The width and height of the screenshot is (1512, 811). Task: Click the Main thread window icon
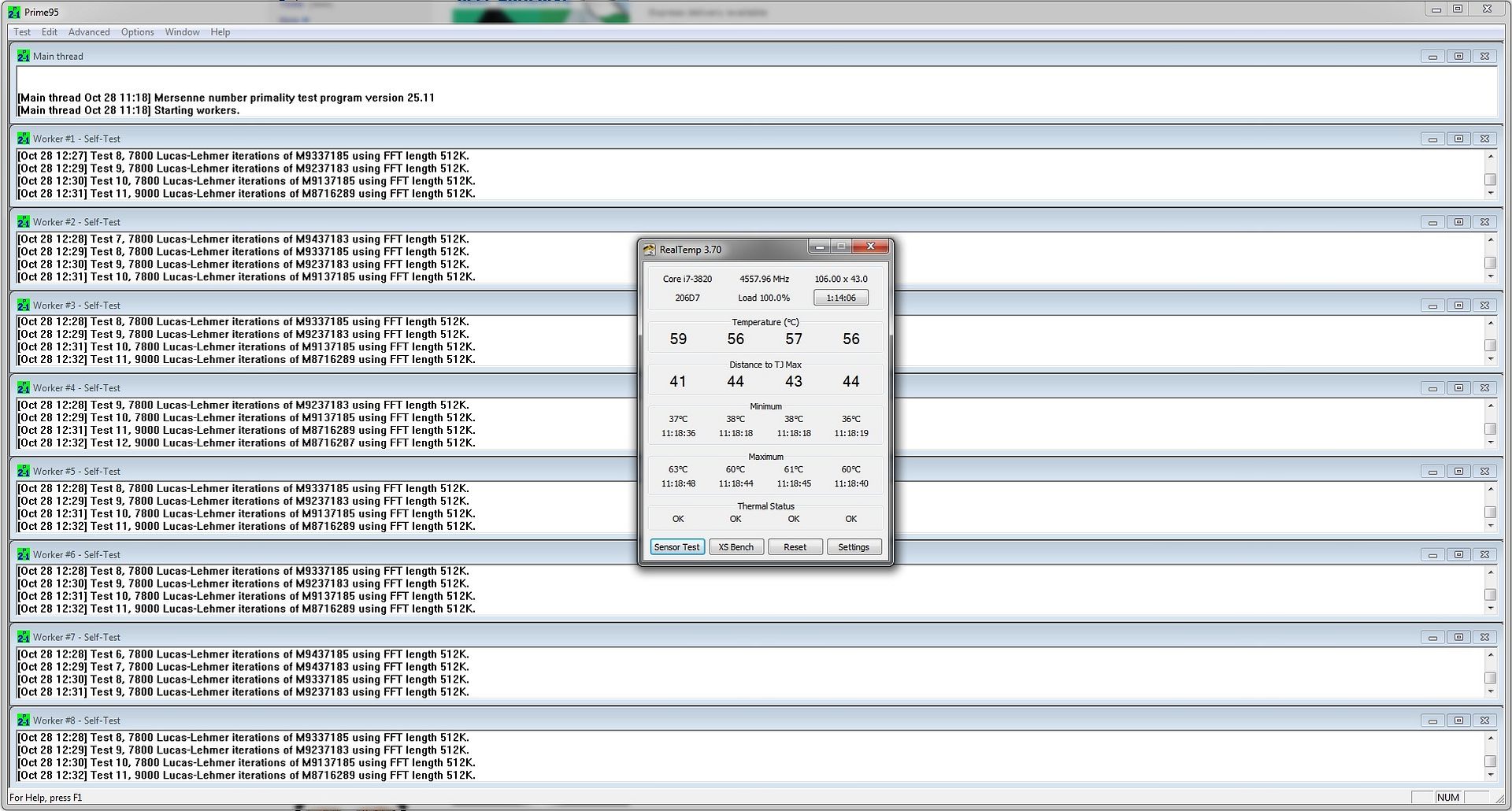coord(24,56)
